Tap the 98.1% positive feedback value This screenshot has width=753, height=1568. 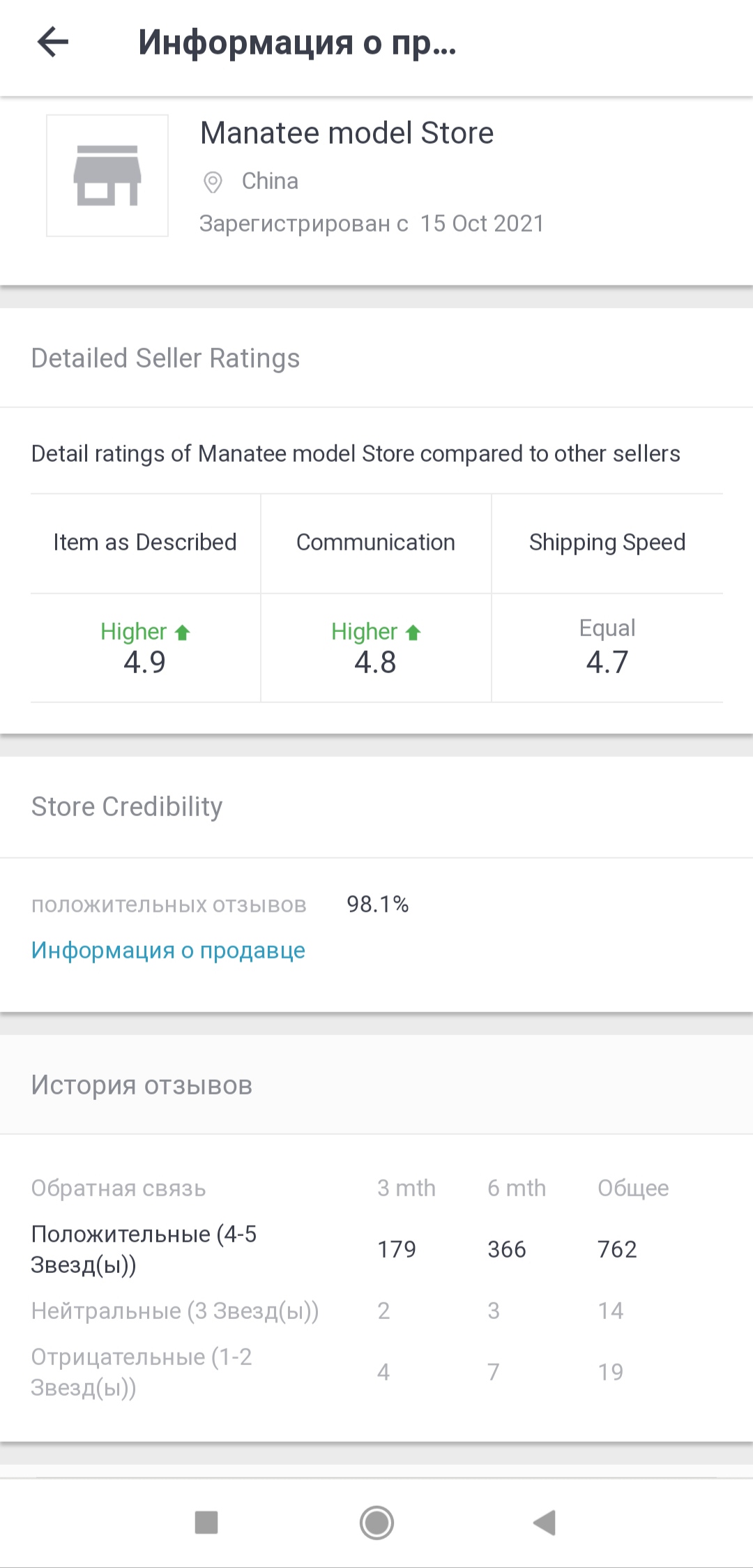pyautogui.click(x=377, y=904)
